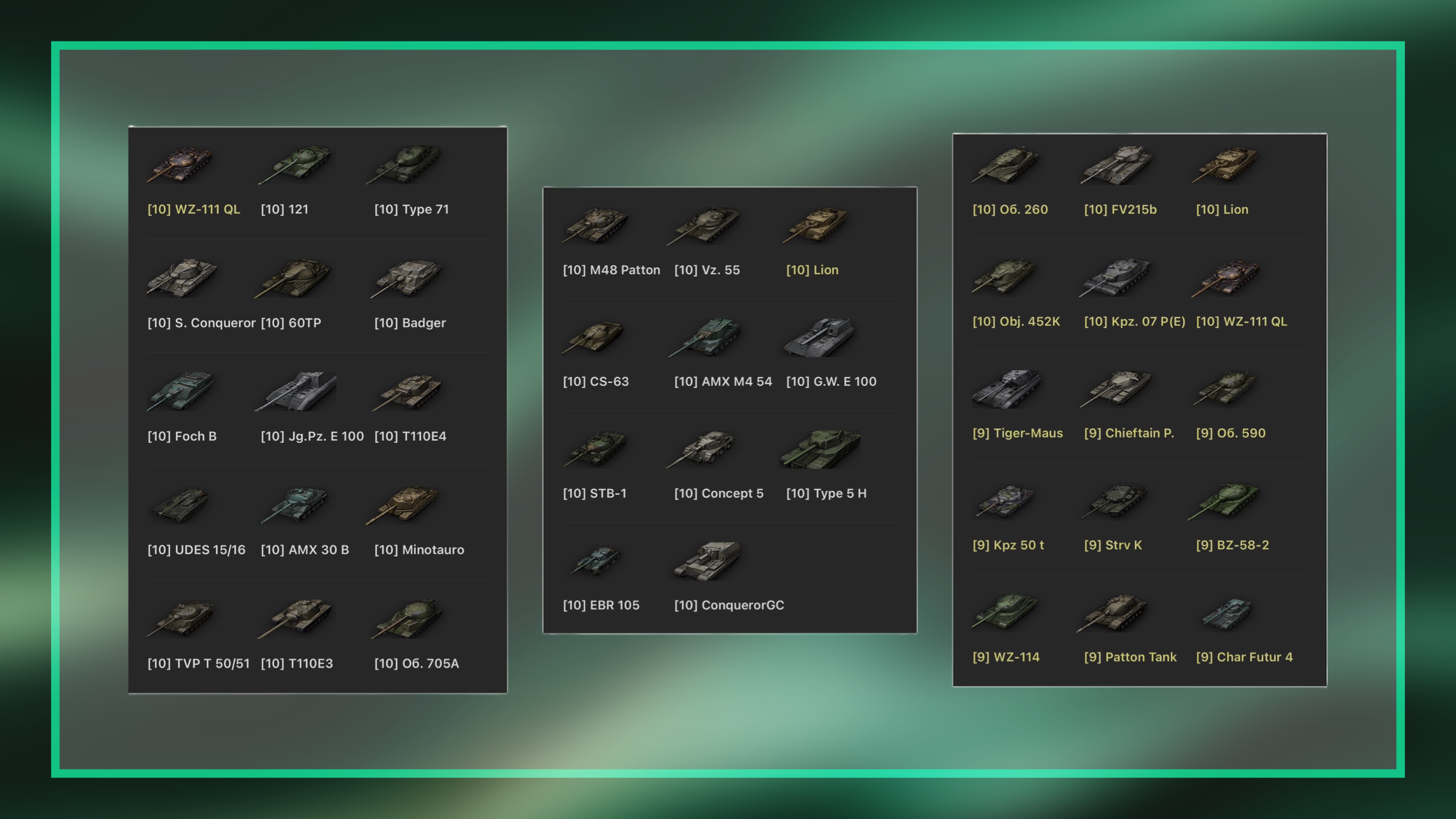The height and width of the screenshot is (819, 1456).
Task: Click the '[10] EBR 105' label
Action: point(601,605)
